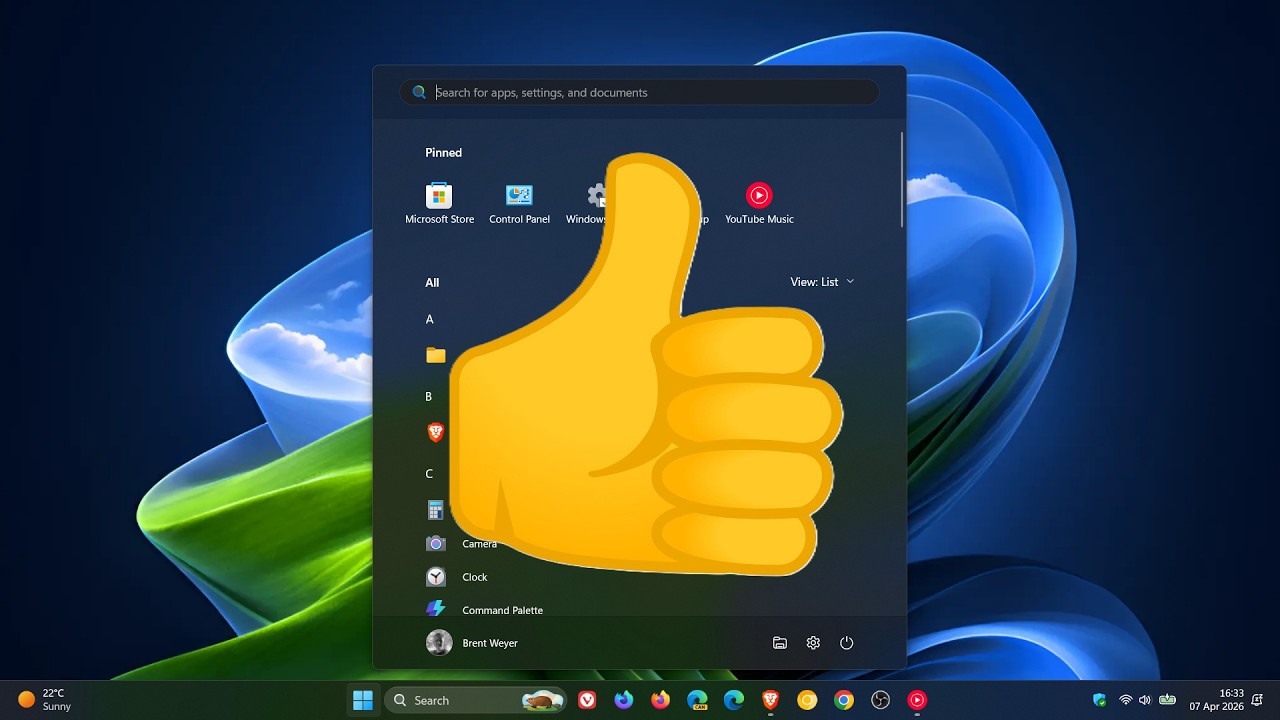Open Edge Canary icon labeled CAN
The width and height of the screenshot is (1280, 720).
click(x=697, y=700)
